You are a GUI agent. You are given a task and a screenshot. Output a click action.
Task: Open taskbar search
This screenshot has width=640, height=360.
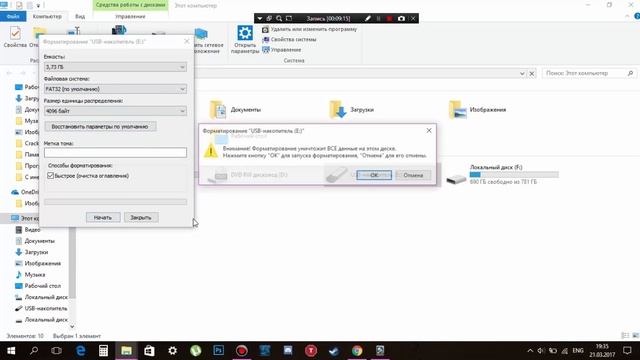click(x=34, y=351)
